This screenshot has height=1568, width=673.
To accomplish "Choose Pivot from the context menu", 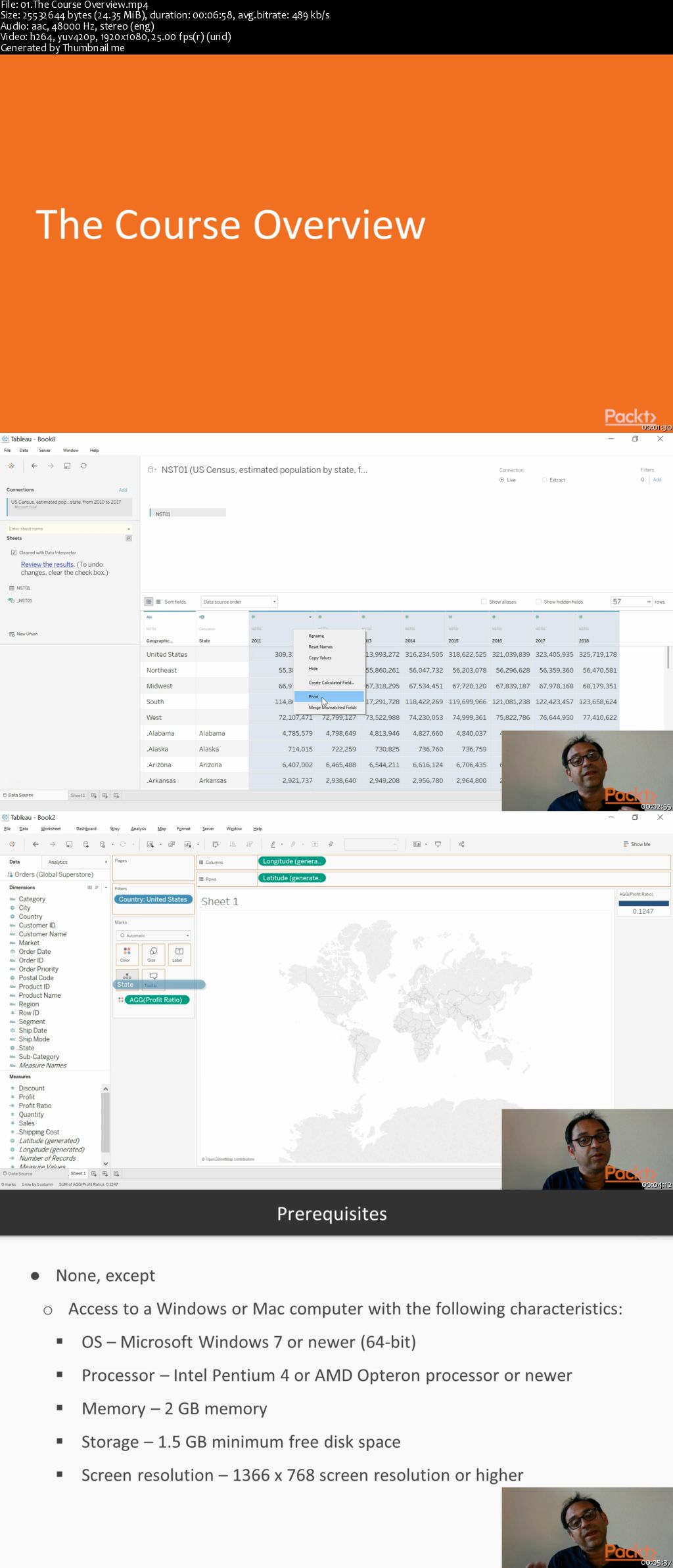I will click(314, 696).
